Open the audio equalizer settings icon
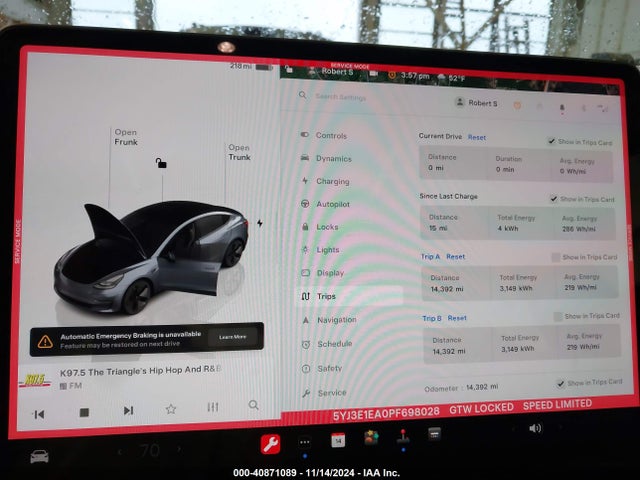 pos(213,407)
